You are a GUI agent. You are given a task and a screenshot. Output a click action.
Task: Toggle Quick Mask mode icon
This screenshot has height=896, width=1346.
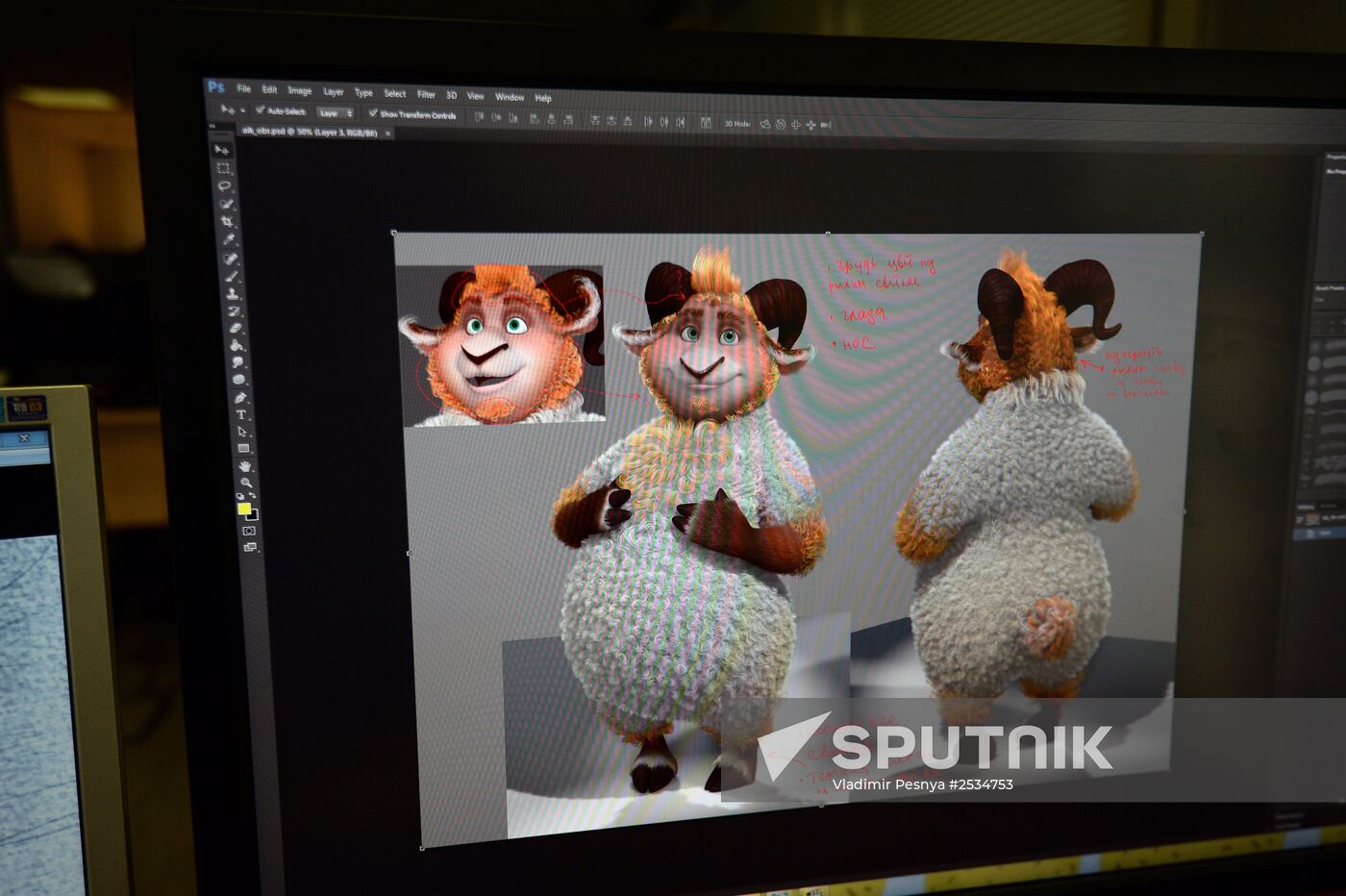point(248,530)
